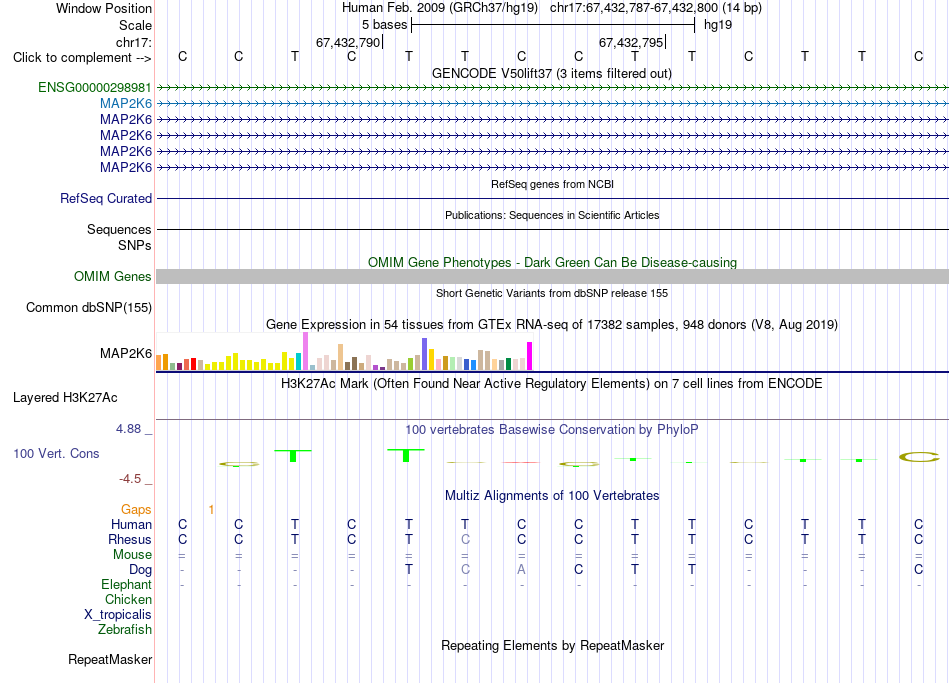Click the ENSG00000298981 gene label

click(95, 87)
